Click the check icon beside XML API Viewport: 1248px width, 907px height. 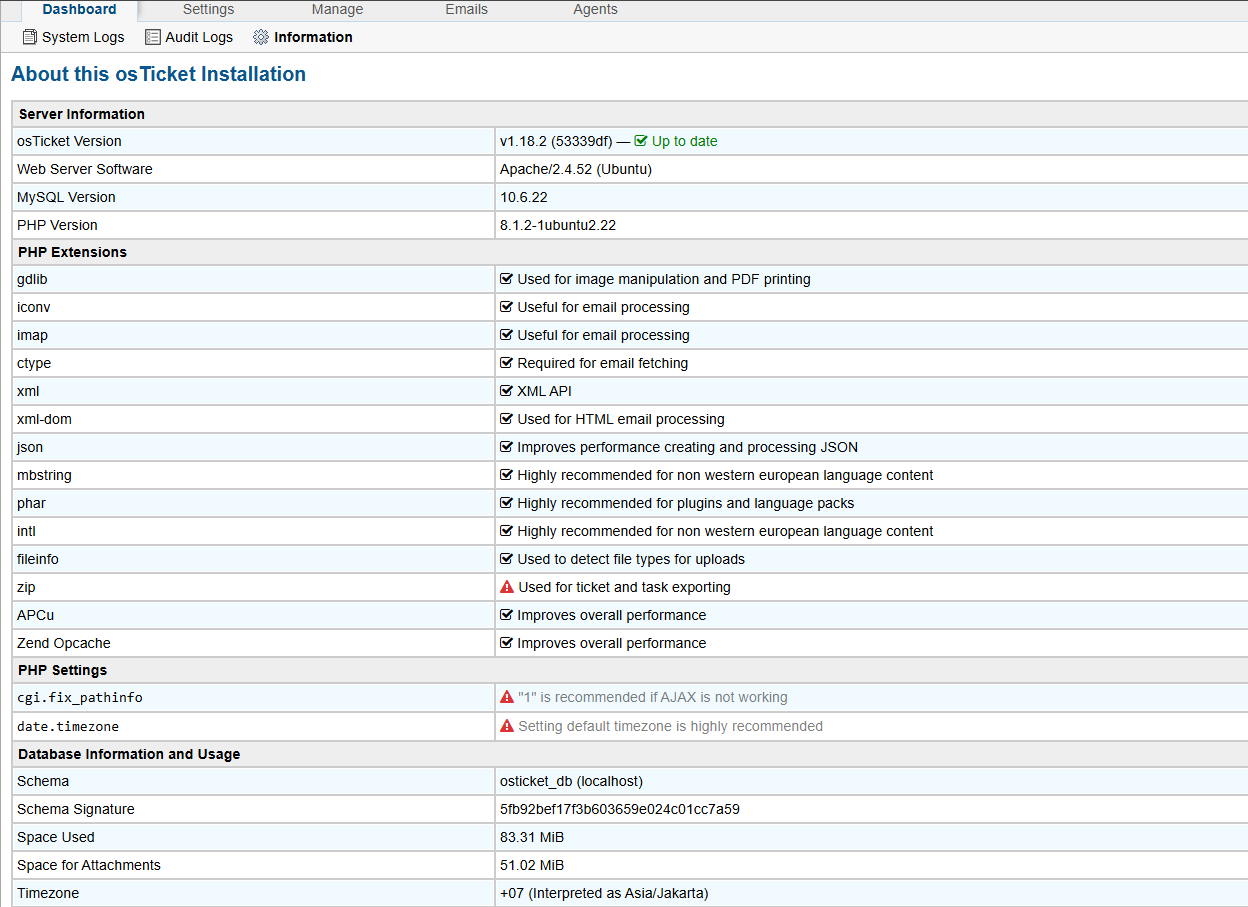tap(506, 391)
